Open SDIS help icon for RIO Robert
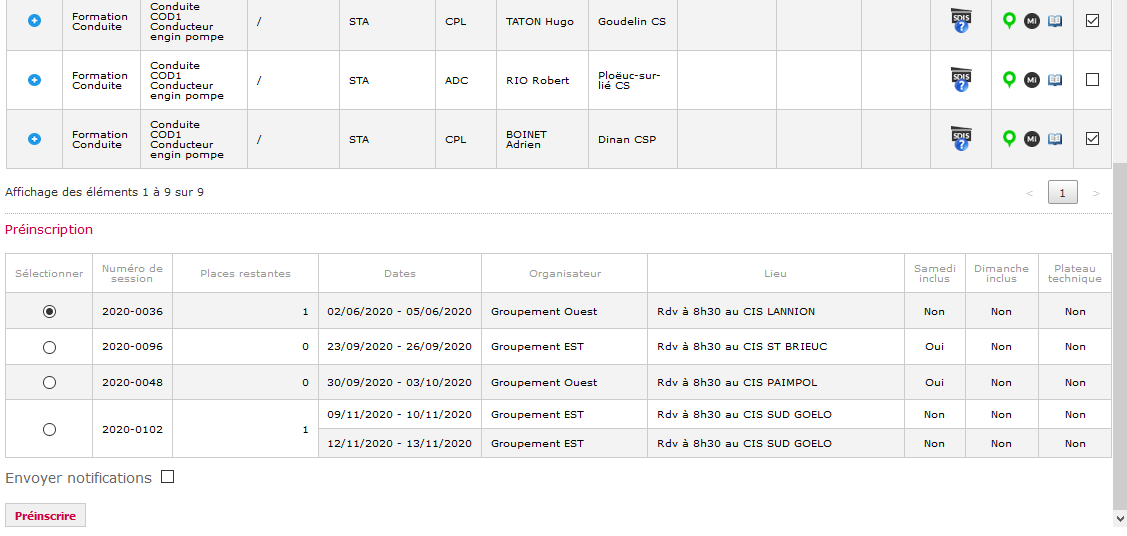The image size is (1127, 536). point(961,80)
